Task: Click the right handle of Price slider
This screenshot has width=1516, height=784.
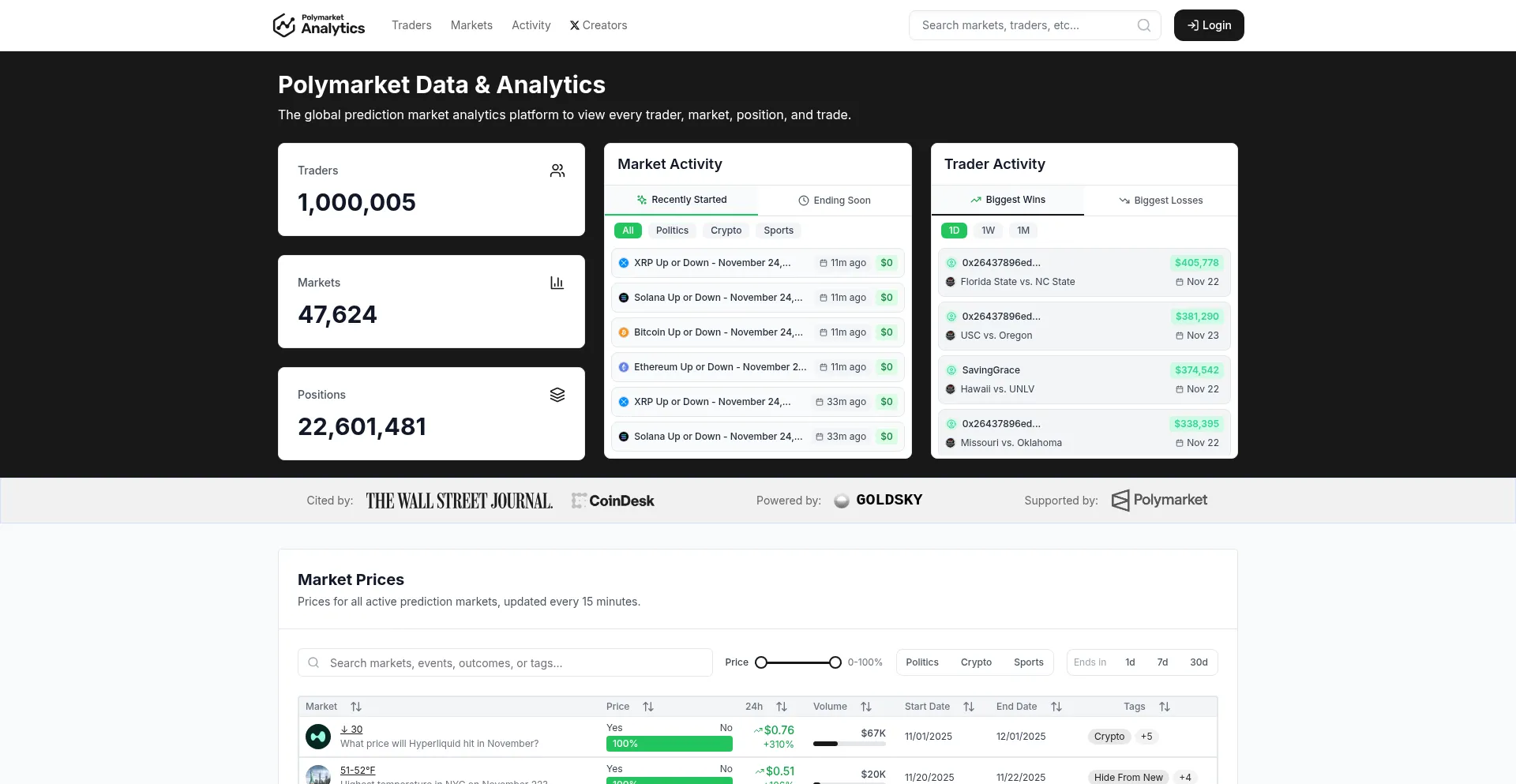Action: [835, 662]
